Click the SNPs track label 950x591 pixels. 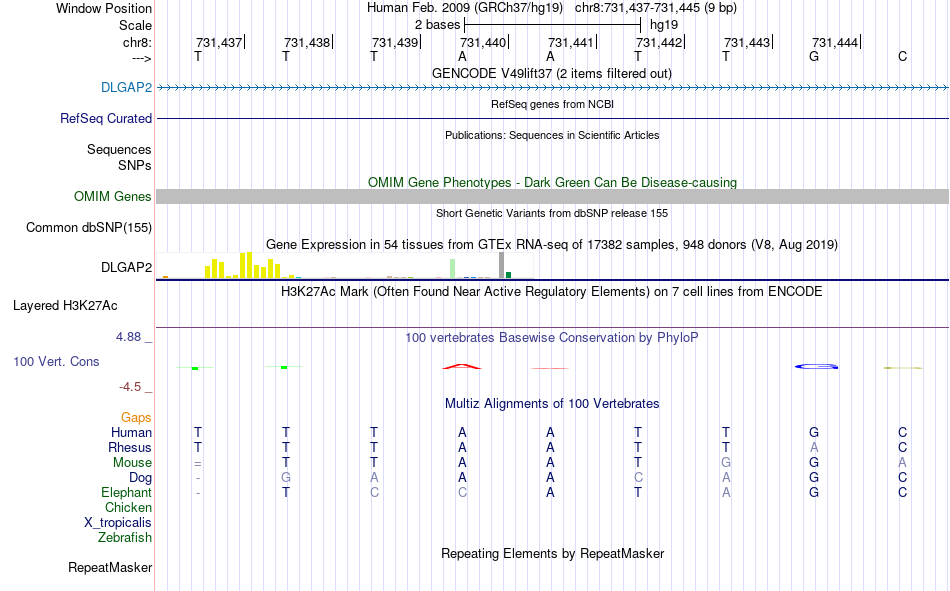pos(135,165)
